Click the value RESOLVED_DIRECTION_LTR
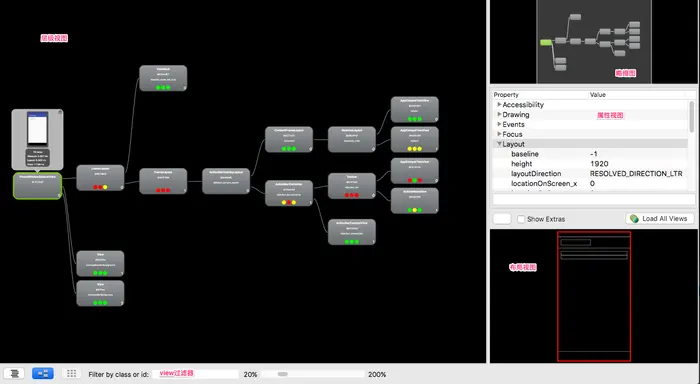The width and height of the screenshot is (700, 384). click(x=636, y=173)
